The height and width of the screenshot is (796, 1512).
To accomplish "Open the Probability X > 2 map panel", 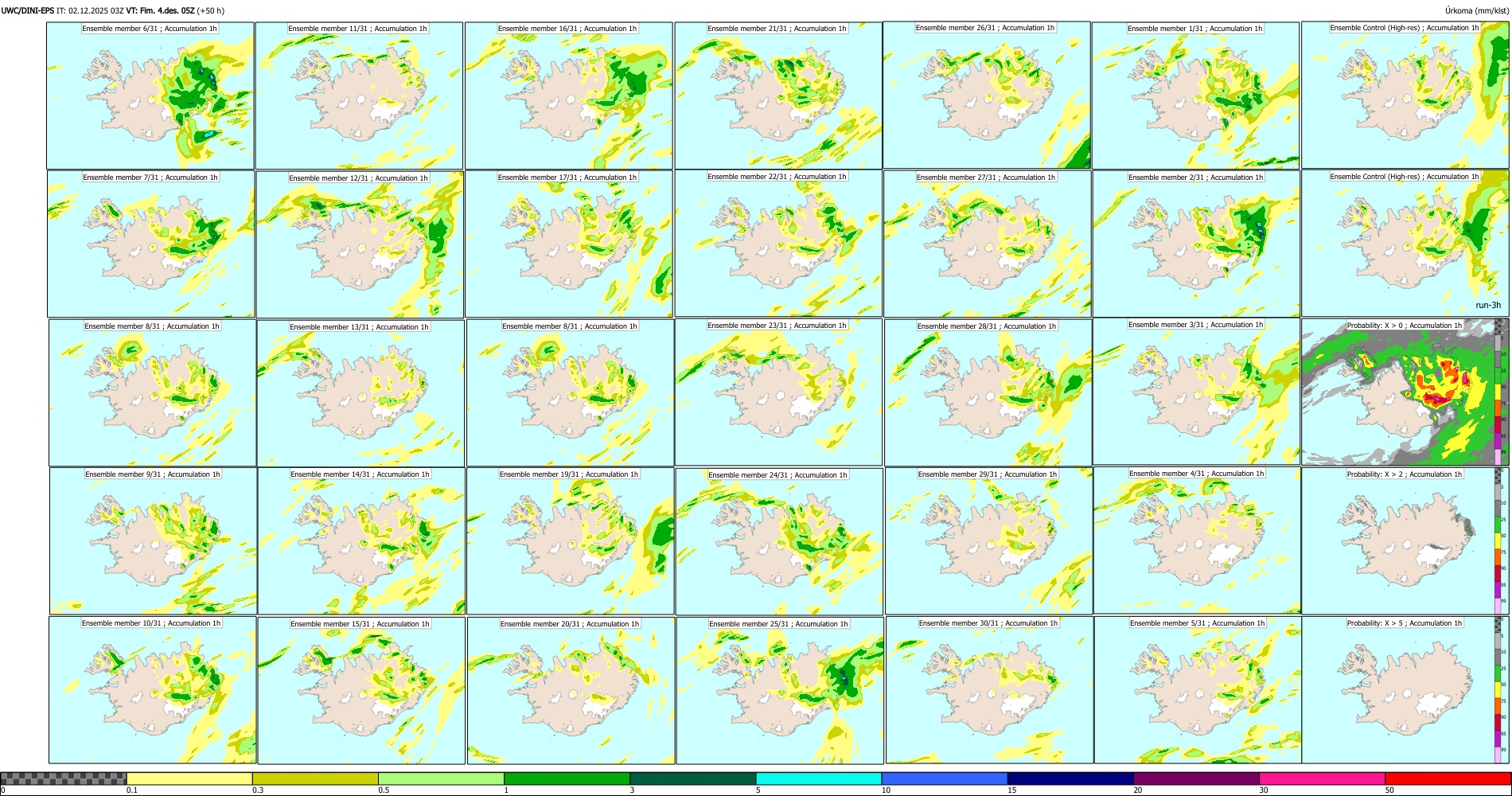I will pyautogui.click(x=1405, y=540).
